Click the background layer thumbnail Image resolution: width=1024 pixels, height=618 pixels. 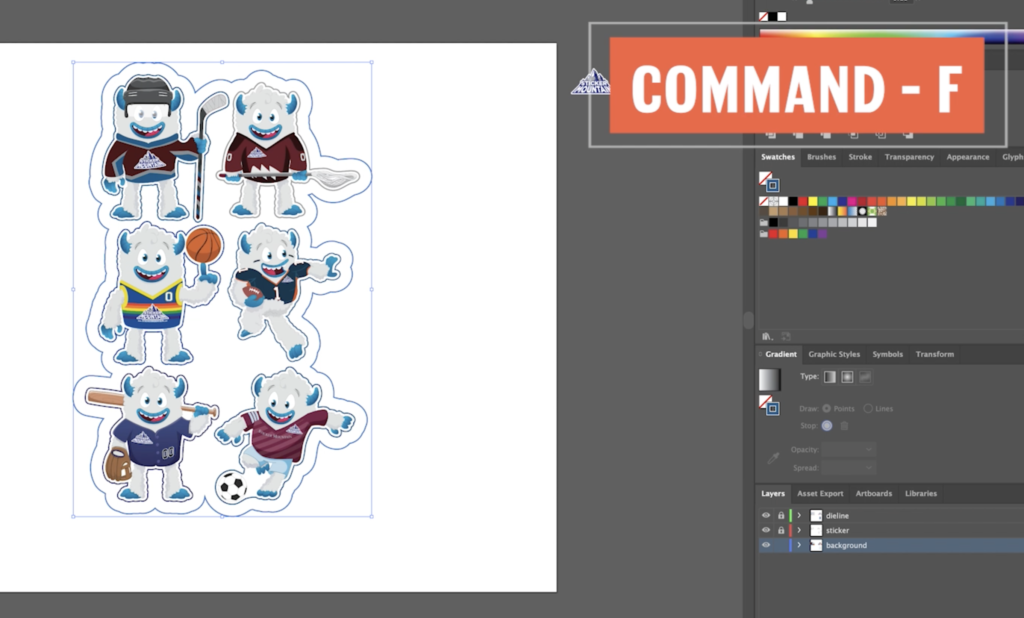(816, 545)
